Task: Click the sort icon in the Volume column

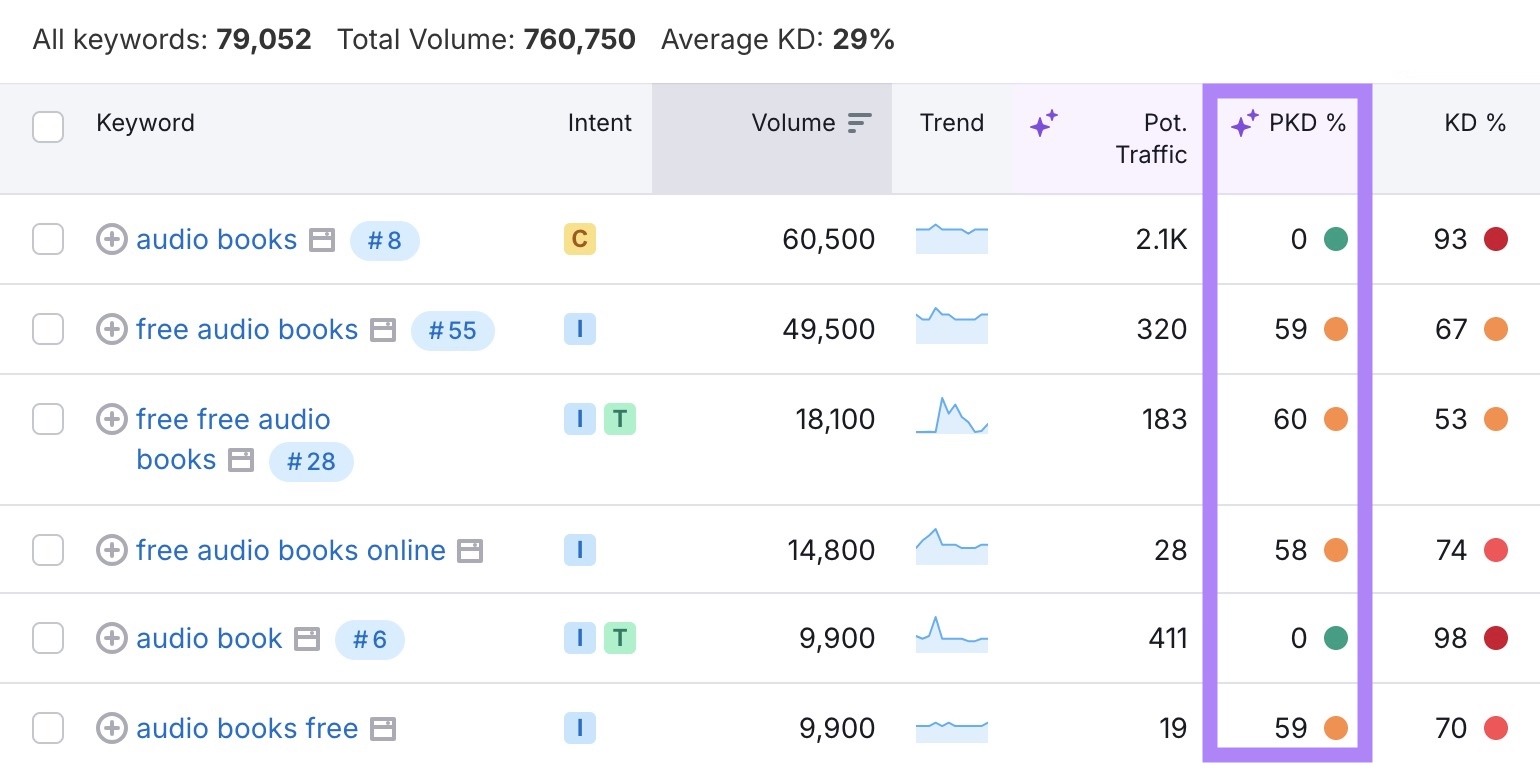Action: [858, 122]
